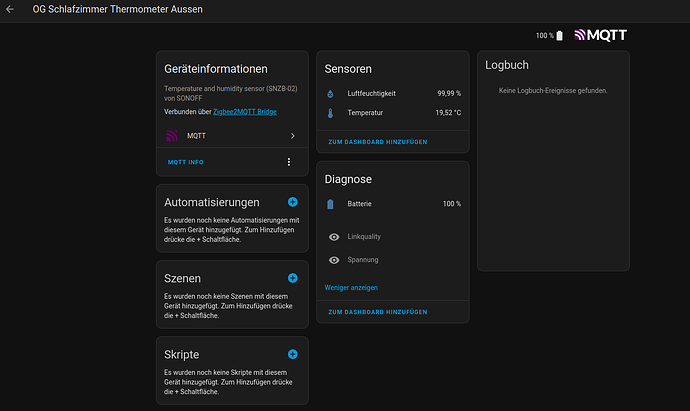The image size is (690, 411).
Task: Click the eye icon next to Linkquality
Action: point(334,237)
